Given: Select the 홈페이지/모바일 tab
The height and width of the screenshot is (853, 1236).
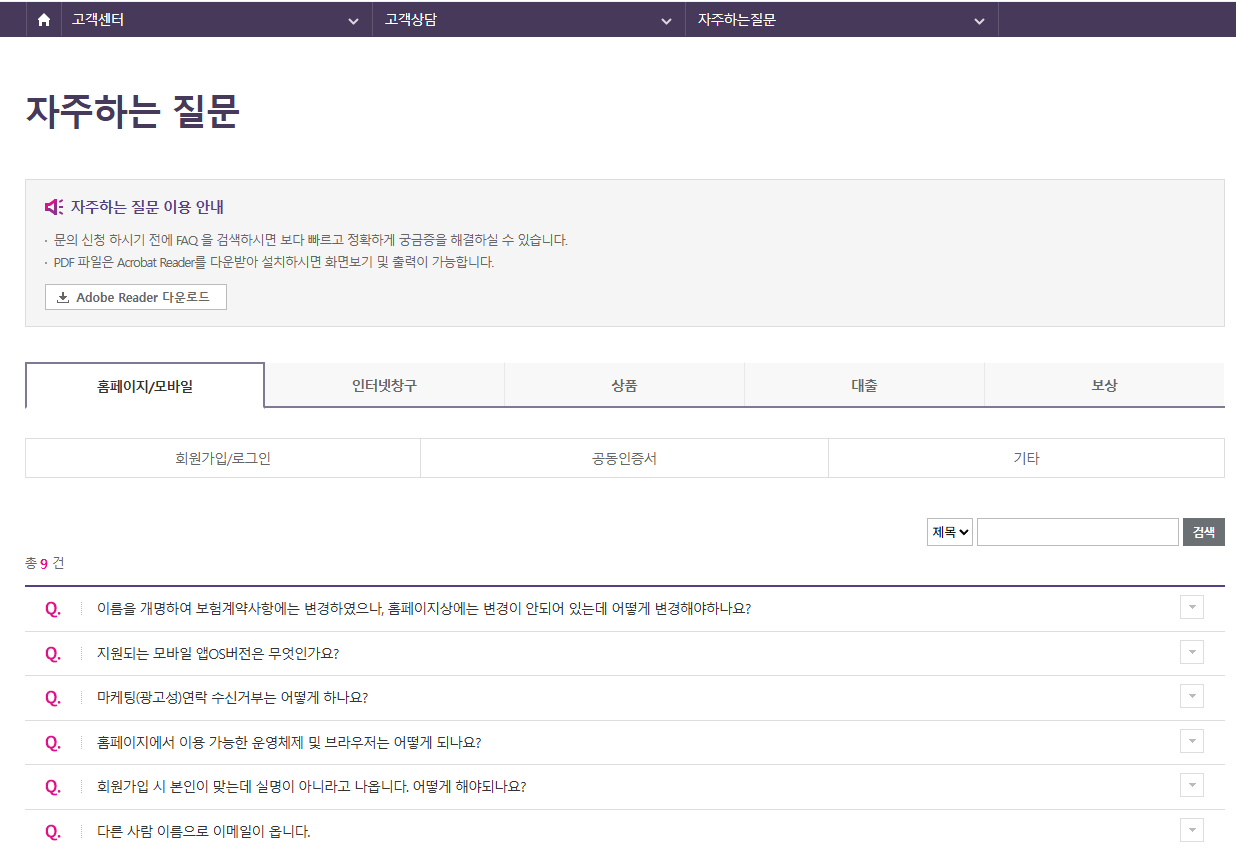Looking at the screenshot, I should [145, 385].
